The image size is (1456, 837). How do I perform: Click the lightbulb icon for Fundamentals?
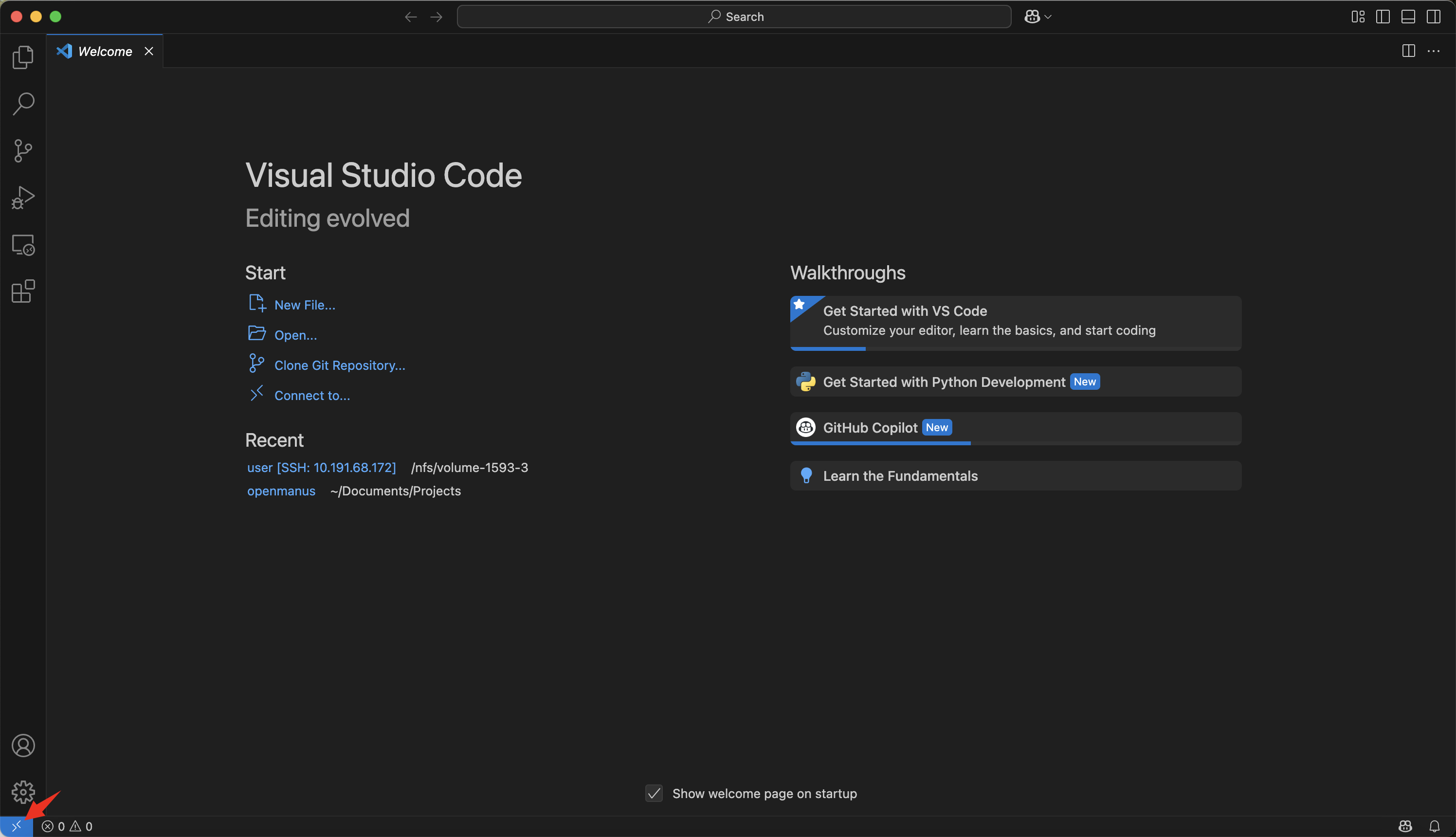pos(806,475)
